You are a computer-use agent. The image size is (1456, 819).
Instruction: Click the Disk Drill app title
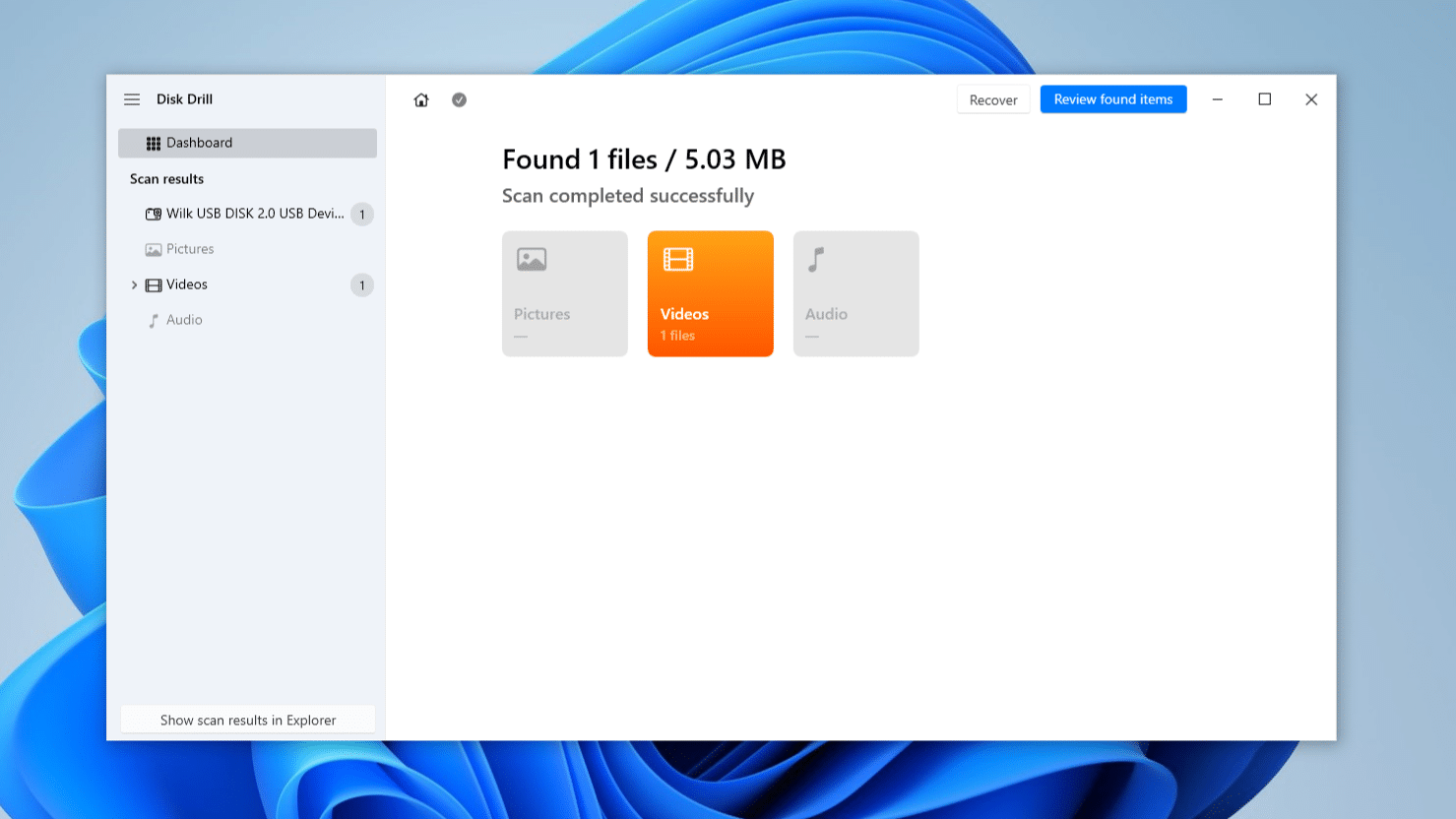click(x=184, y=99)
